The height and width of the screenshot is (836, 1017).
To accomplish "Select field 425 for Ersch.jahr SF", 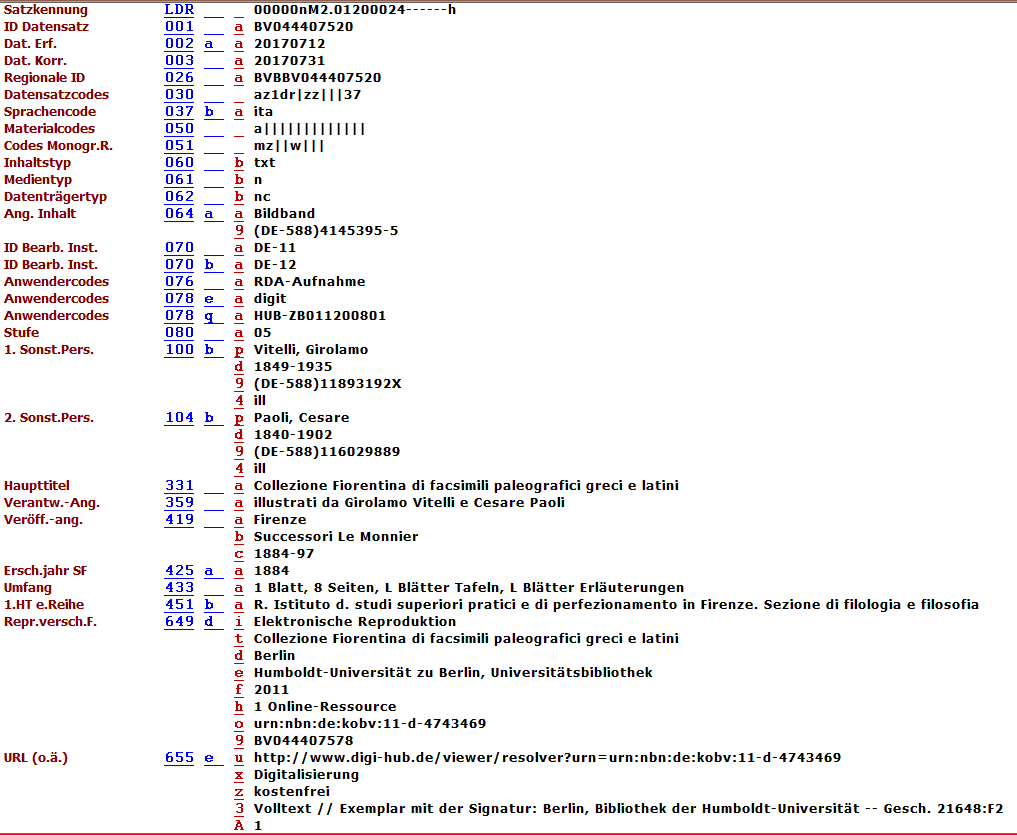I will tap(179, 571).
